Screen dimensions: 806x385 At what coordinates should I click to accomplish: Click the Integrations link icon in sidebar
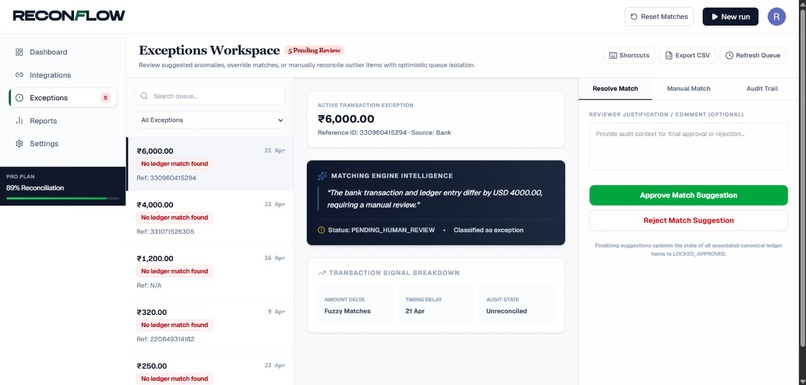(20, 75)
